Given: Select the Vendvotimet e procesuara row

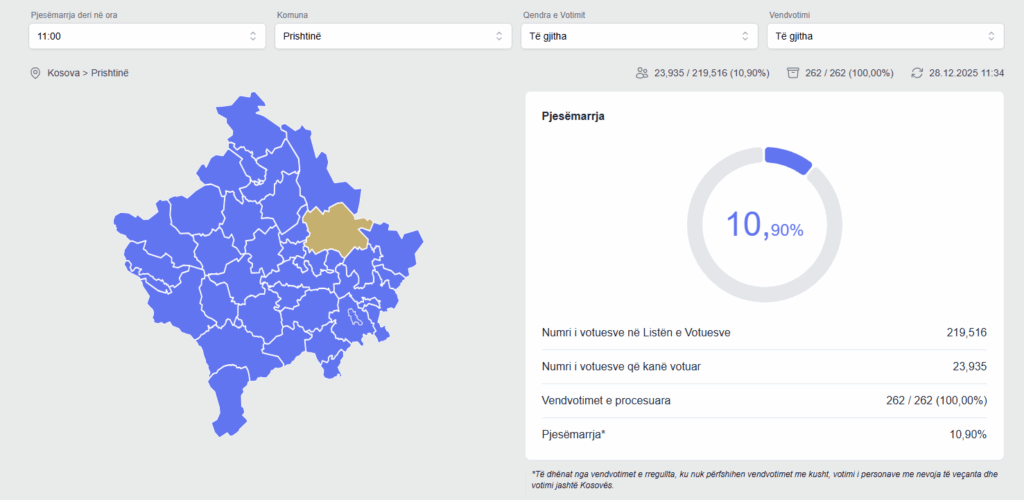Looking at the screenshot, I should click(x=764, y=400).
